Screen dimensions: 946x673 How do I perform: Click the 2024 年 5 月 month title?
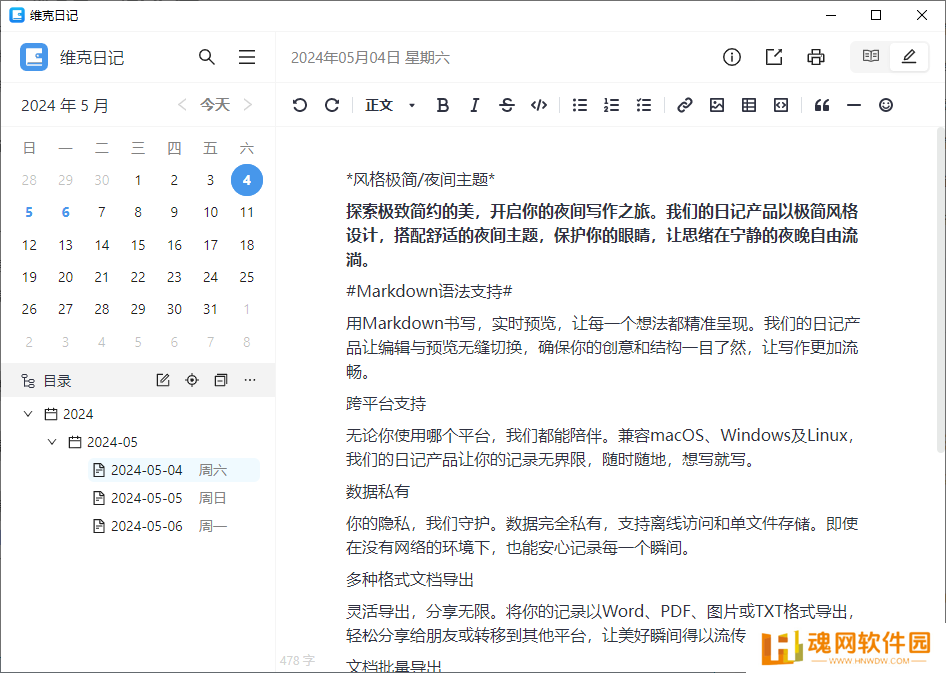(65, 106)
